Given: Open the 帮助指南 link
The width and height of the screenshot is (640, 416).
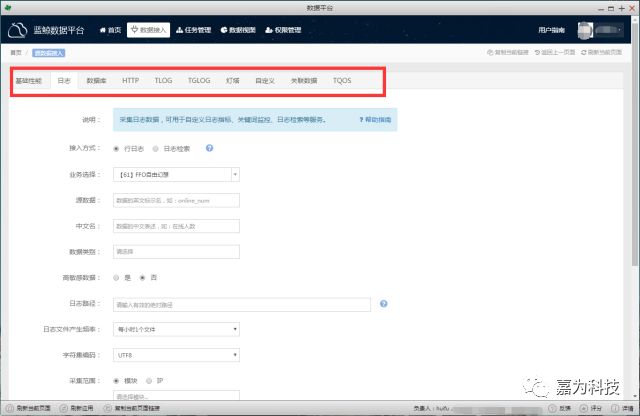Looking at the screenshot, I should coord(375,120).
